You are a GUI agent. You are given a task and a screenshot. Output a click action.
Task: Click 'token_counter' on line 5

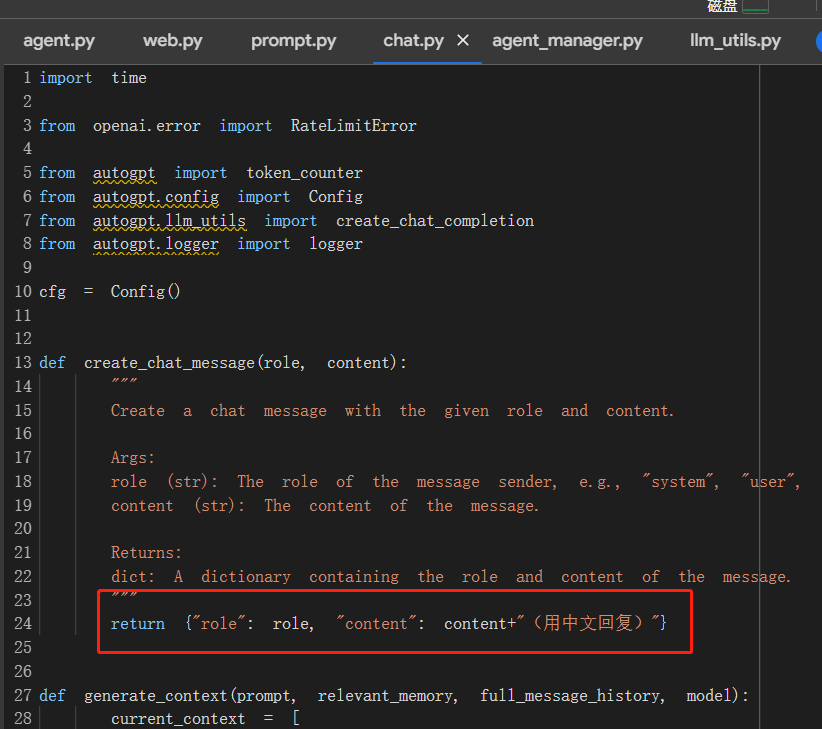304,173
